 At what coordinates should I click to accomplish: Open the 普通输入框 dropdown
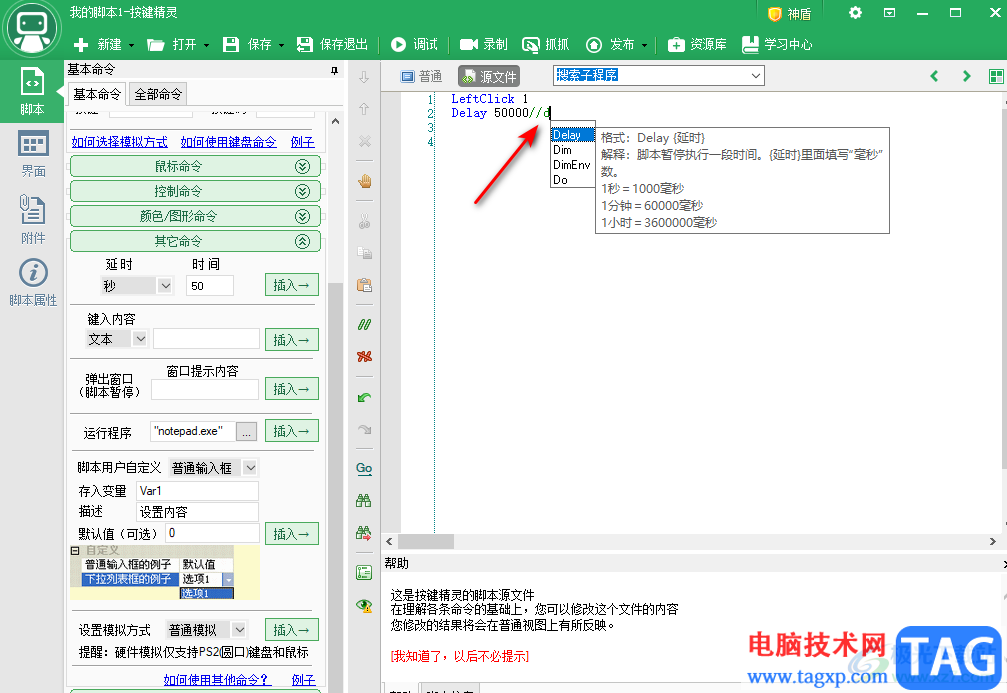[x=250, y=468]
